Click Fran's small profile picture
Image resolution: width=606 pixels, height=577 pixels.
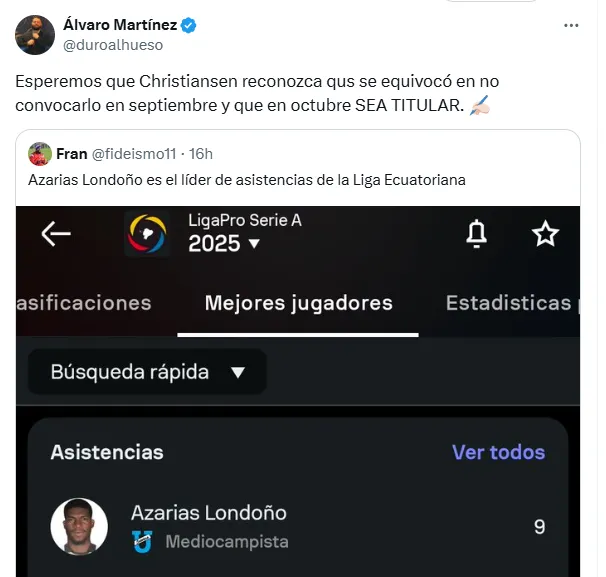[40, 154]
